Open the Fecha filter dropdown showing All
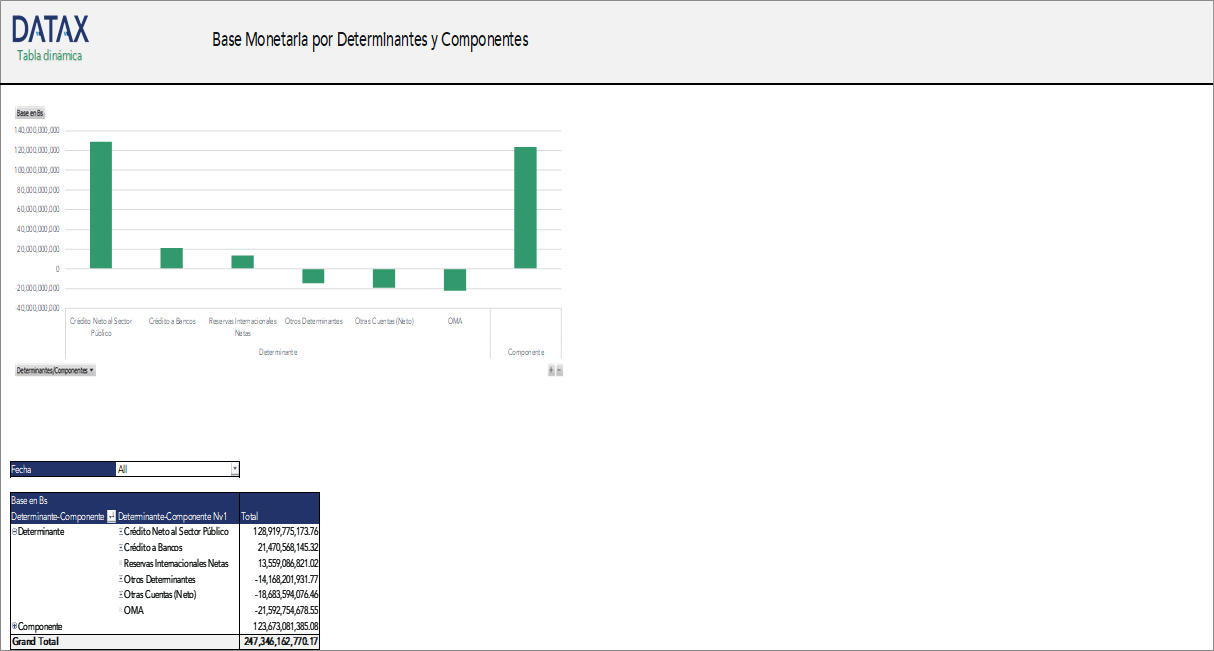1214x651 pixels. click(236, 468)
